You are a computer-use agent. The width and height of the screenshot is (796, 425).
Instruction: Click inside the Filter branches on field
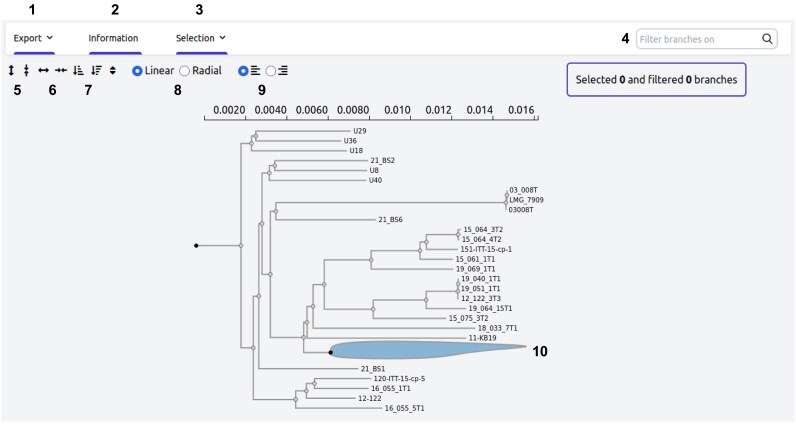point(698,39)
